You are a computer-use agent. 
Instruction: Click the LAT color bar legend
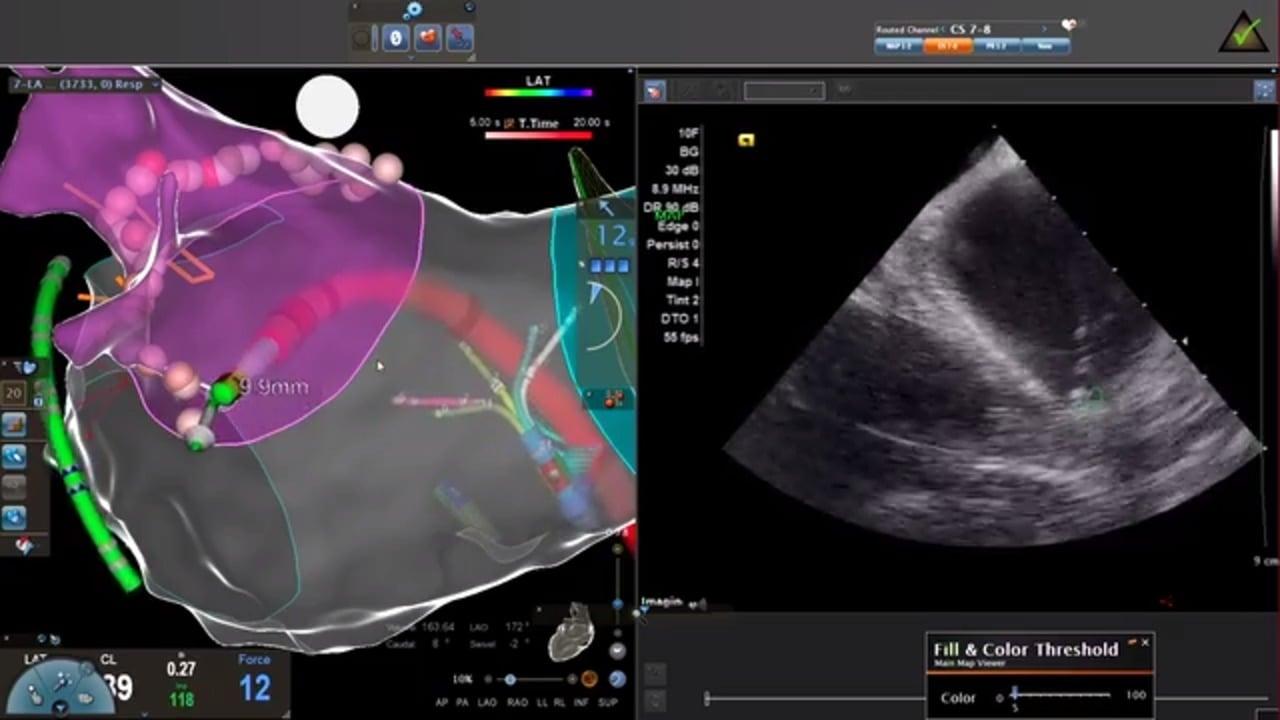point(538,93)
